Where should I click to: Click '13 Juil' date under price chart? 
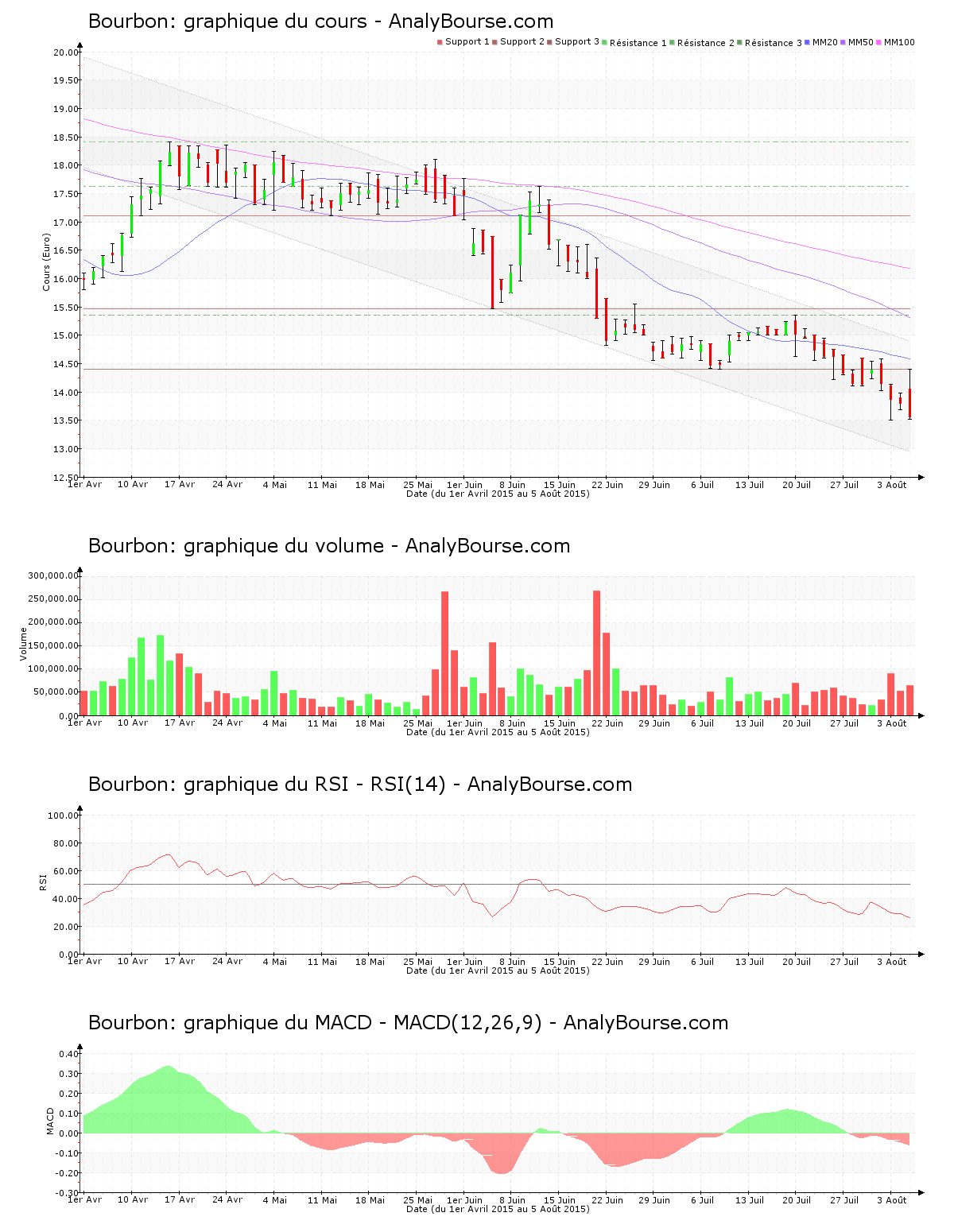[749, 485]
